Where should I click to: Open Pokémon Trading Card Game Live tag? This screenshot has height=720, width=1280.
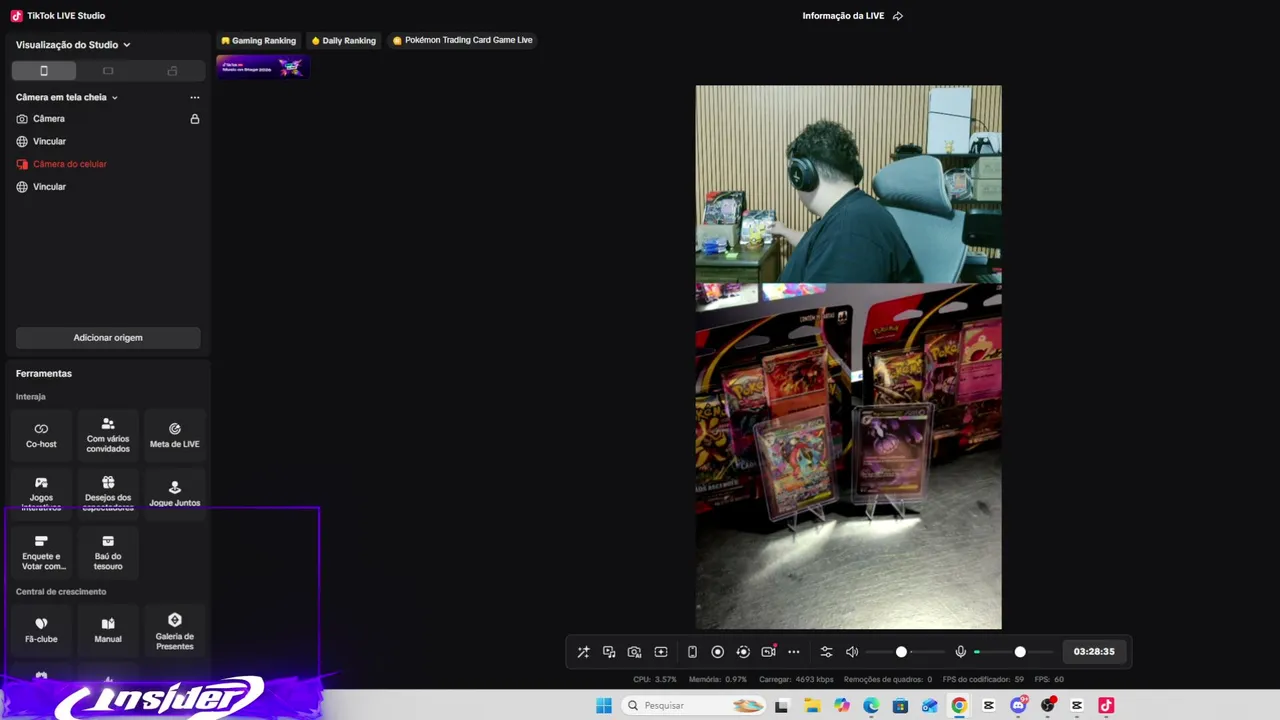462,41
